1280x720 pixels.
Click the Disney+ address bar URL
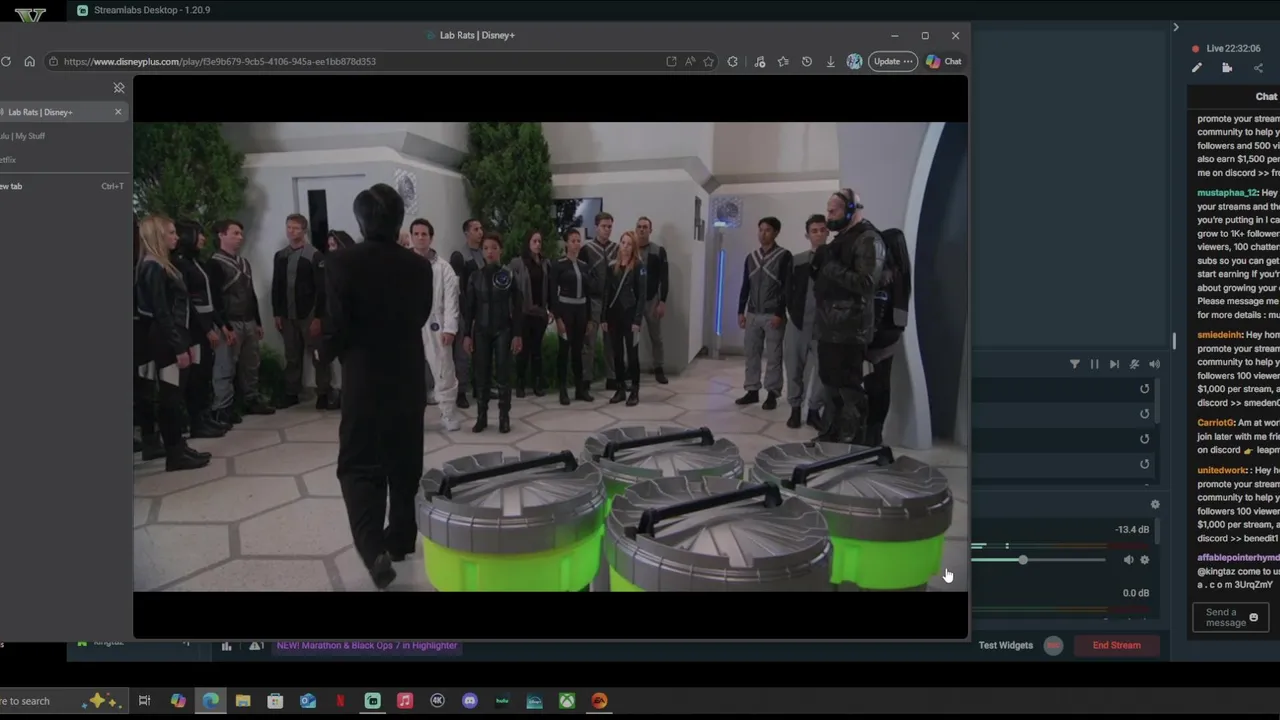click(x=220, y=61)
